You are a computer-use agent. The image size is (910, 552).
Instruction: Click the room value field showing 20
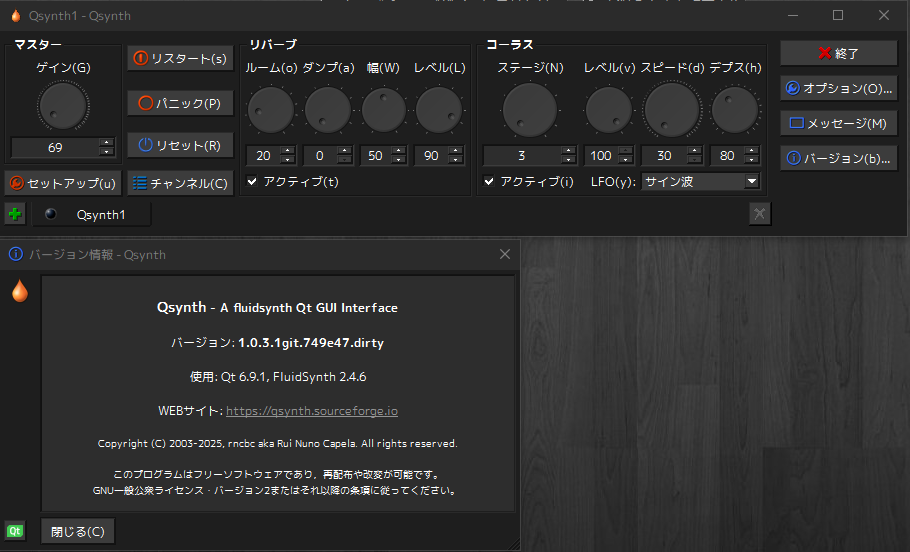pos(263,156)
